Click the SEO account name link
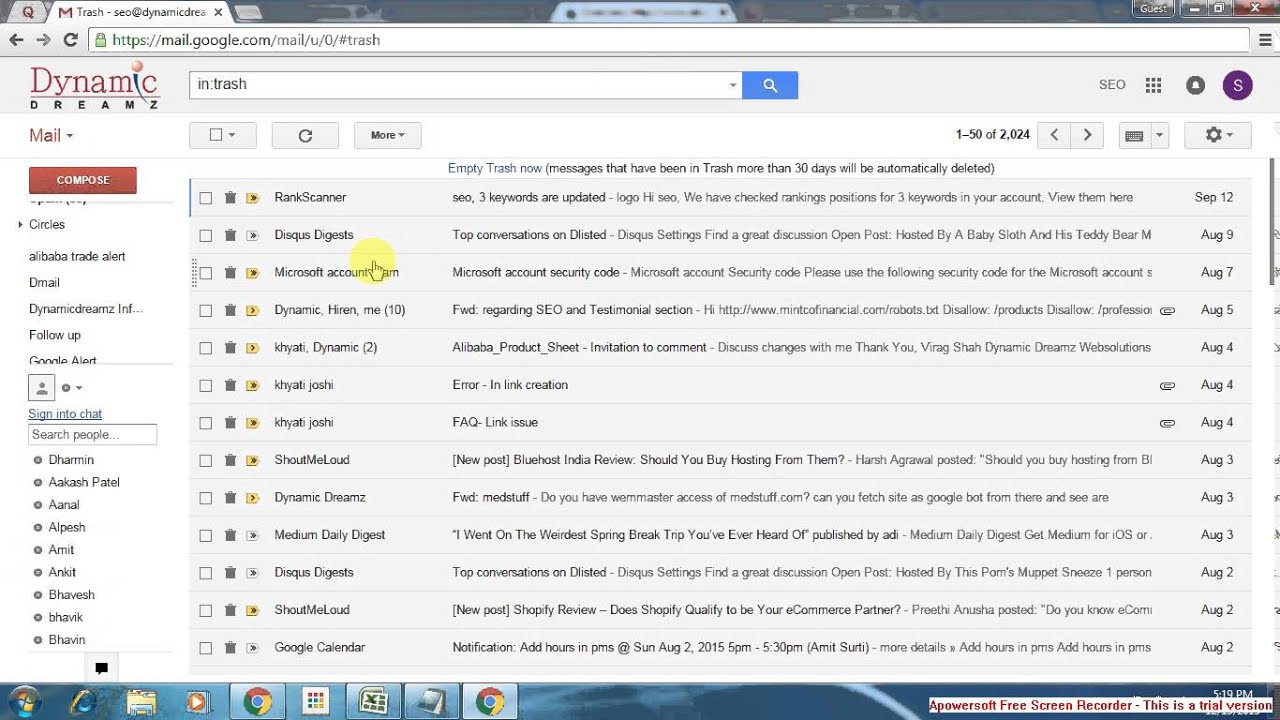The width and height of the screenshot is (1280, 720). [1112, 85]
